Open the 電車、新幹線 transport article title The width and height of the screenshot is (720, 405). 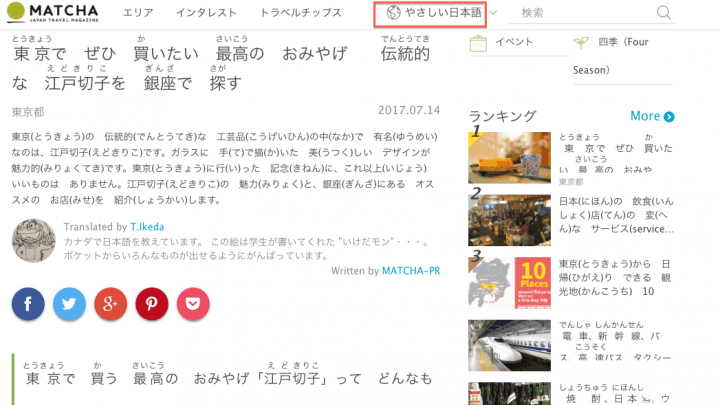click(615, 341)
